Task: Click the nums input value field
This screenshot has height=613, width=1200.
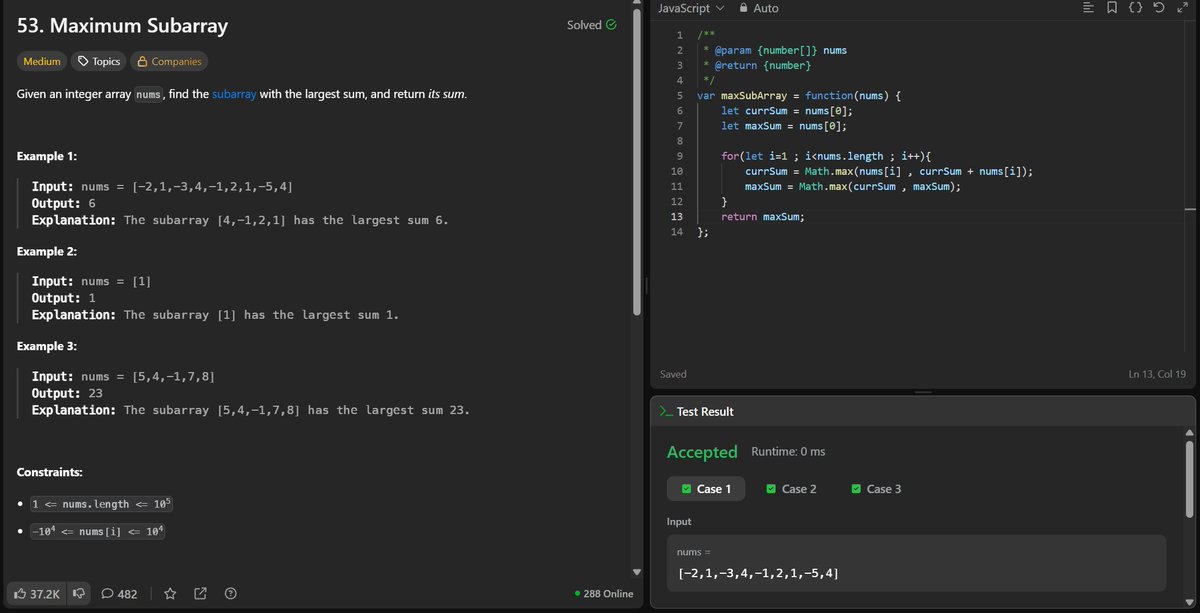Action: pos(916,563)
